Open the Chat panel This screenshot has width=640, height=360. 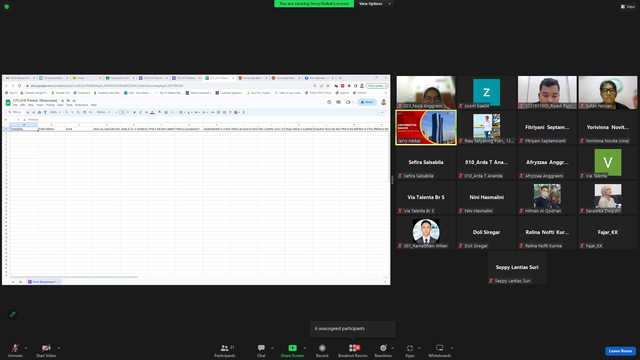tap(261, 350)
